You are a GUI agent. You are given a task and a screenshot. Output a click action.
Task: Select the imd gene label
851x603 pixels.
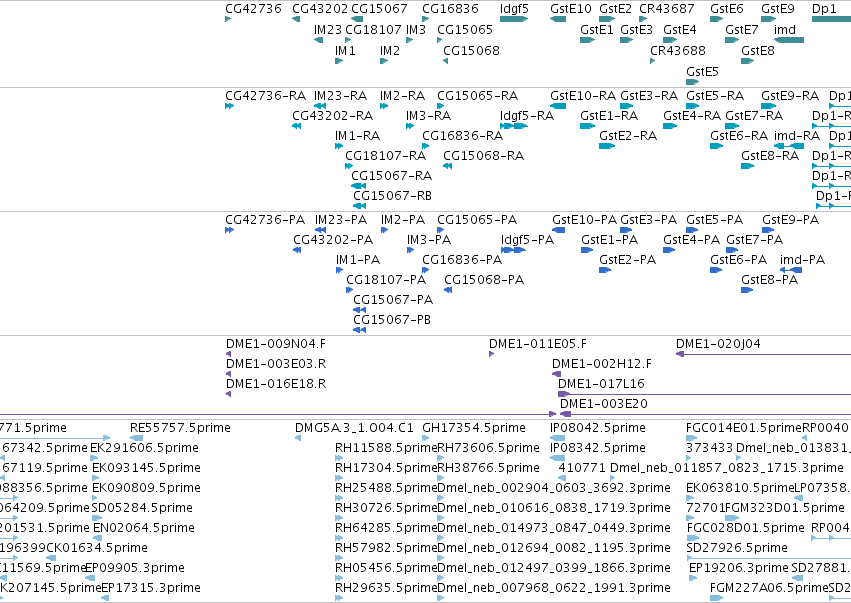(785, 29)
